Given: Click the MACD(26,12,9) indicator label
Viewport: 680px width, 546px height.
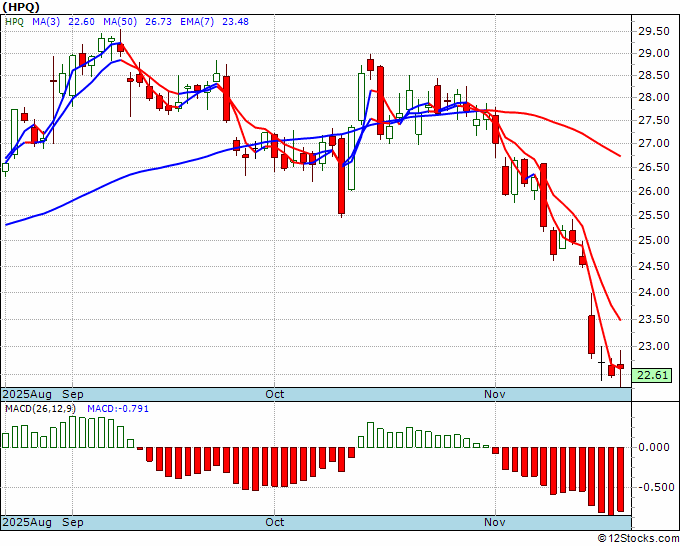Looking at the screenshot, I should 41,409.
